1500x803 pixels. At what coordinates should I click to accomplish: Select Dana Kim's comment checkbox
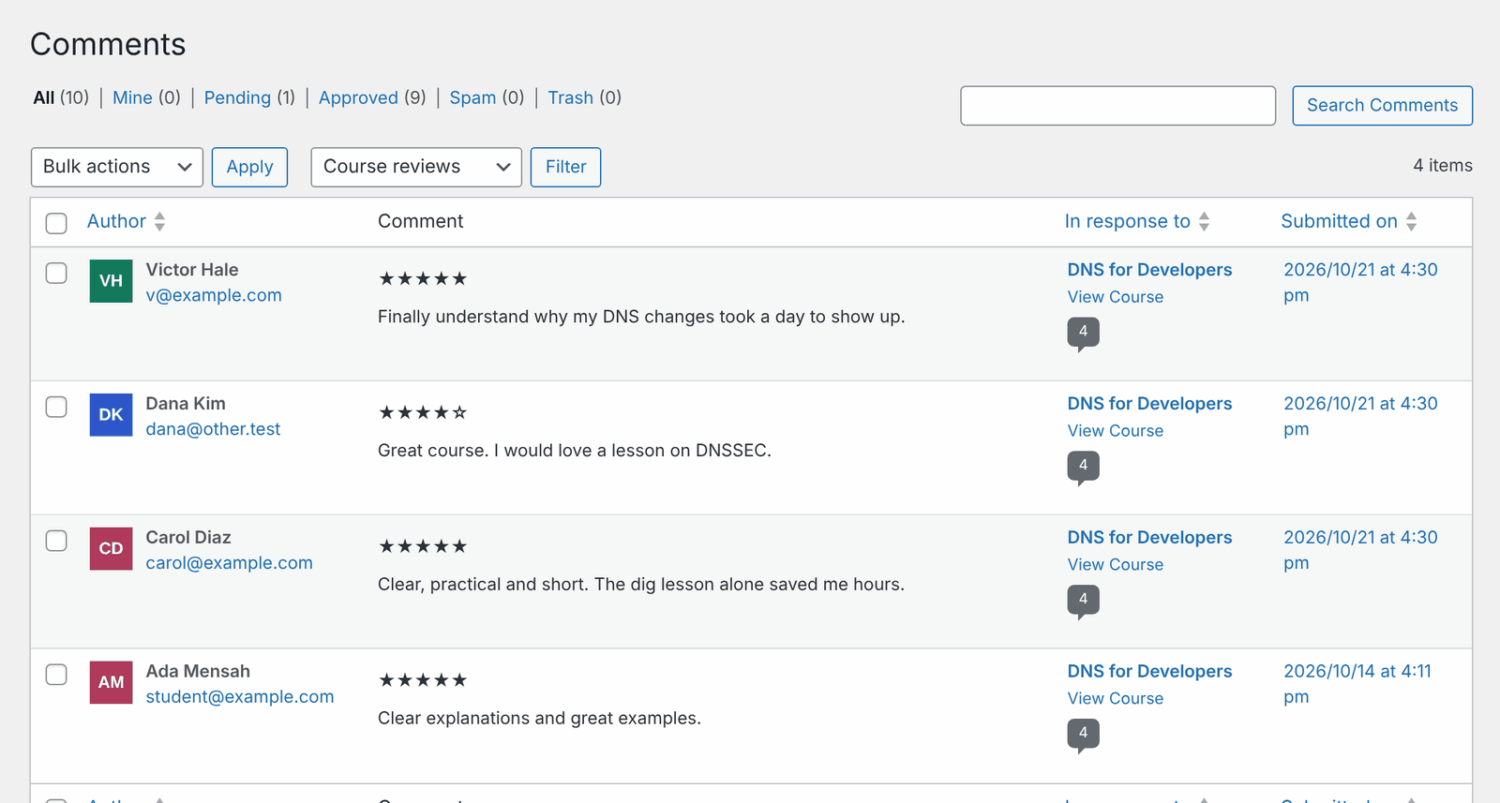[x=57, y=406]
